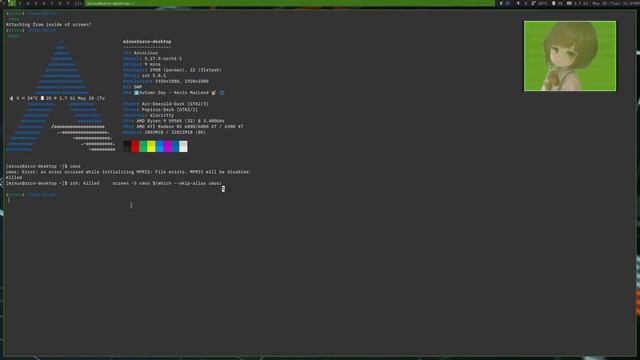The height and width of the screenshot is (360, 640).
Task: Click the black color block in neofetch palette
Action: pos(127,146)
